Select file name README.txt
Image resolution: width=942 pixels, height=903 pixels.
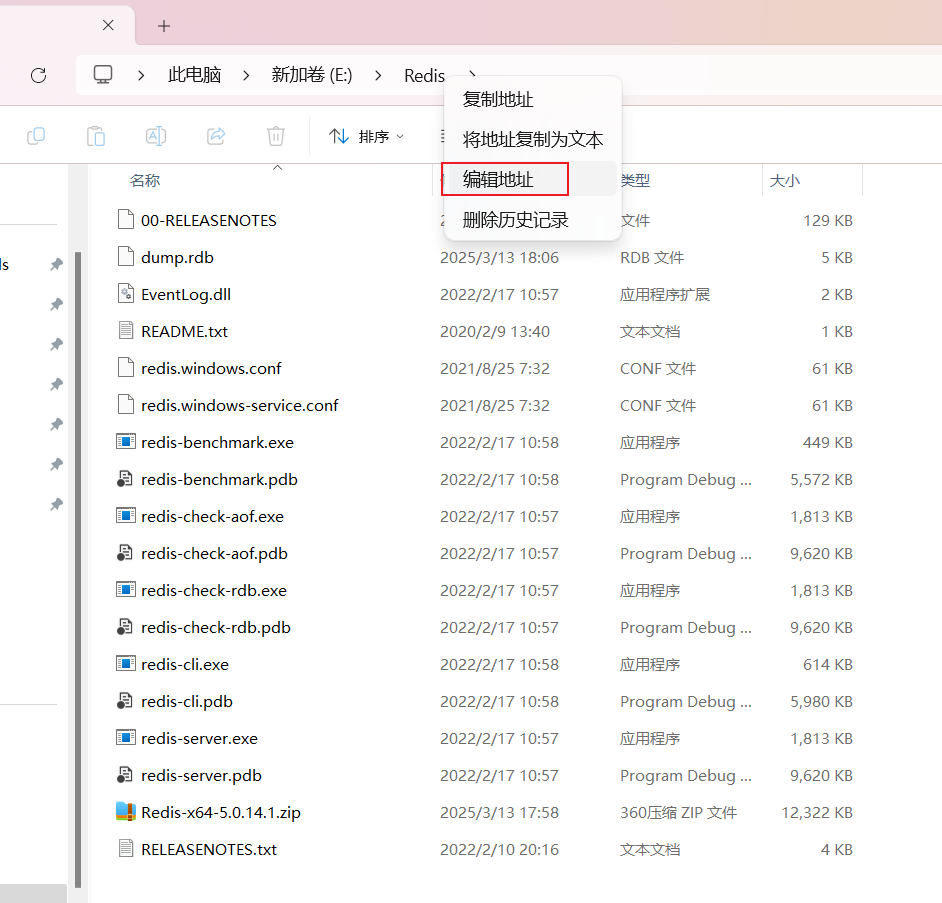click(x=184, y=332)
